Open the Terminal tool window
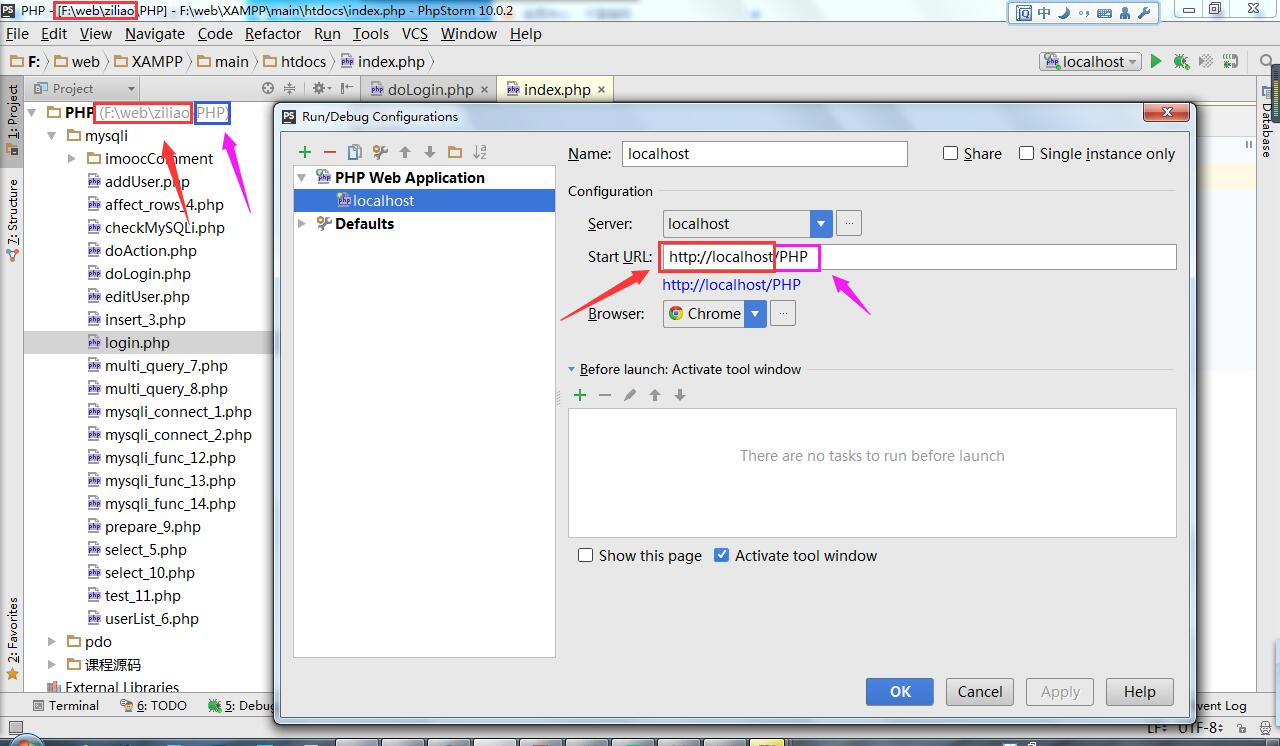1280x746 pixels. (67, 705)
